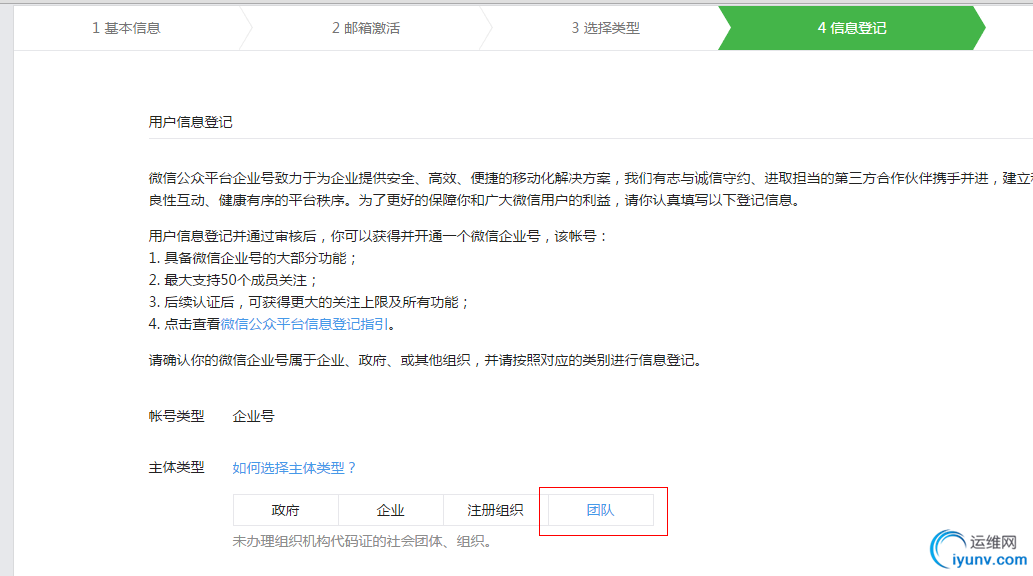Select the active step 4 信息登记

click(852, 28)
